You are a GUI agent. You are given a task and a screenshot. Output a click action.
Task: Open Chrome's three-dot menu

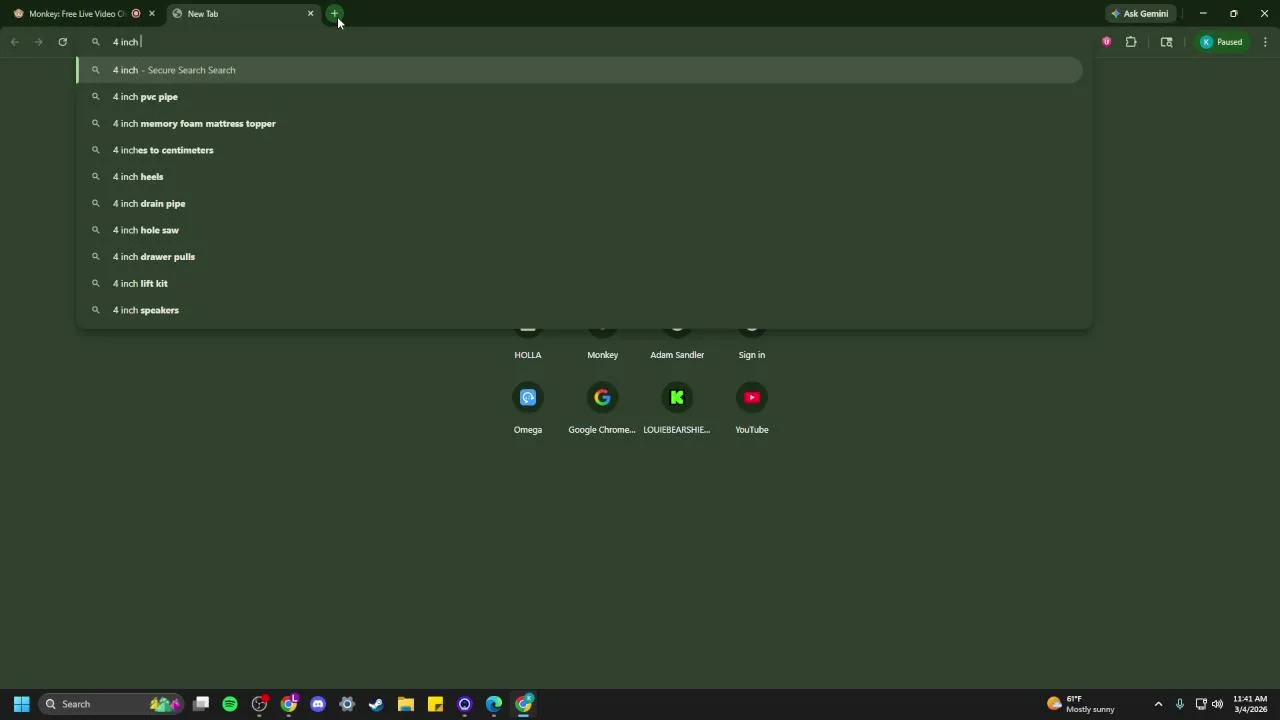1266,42
